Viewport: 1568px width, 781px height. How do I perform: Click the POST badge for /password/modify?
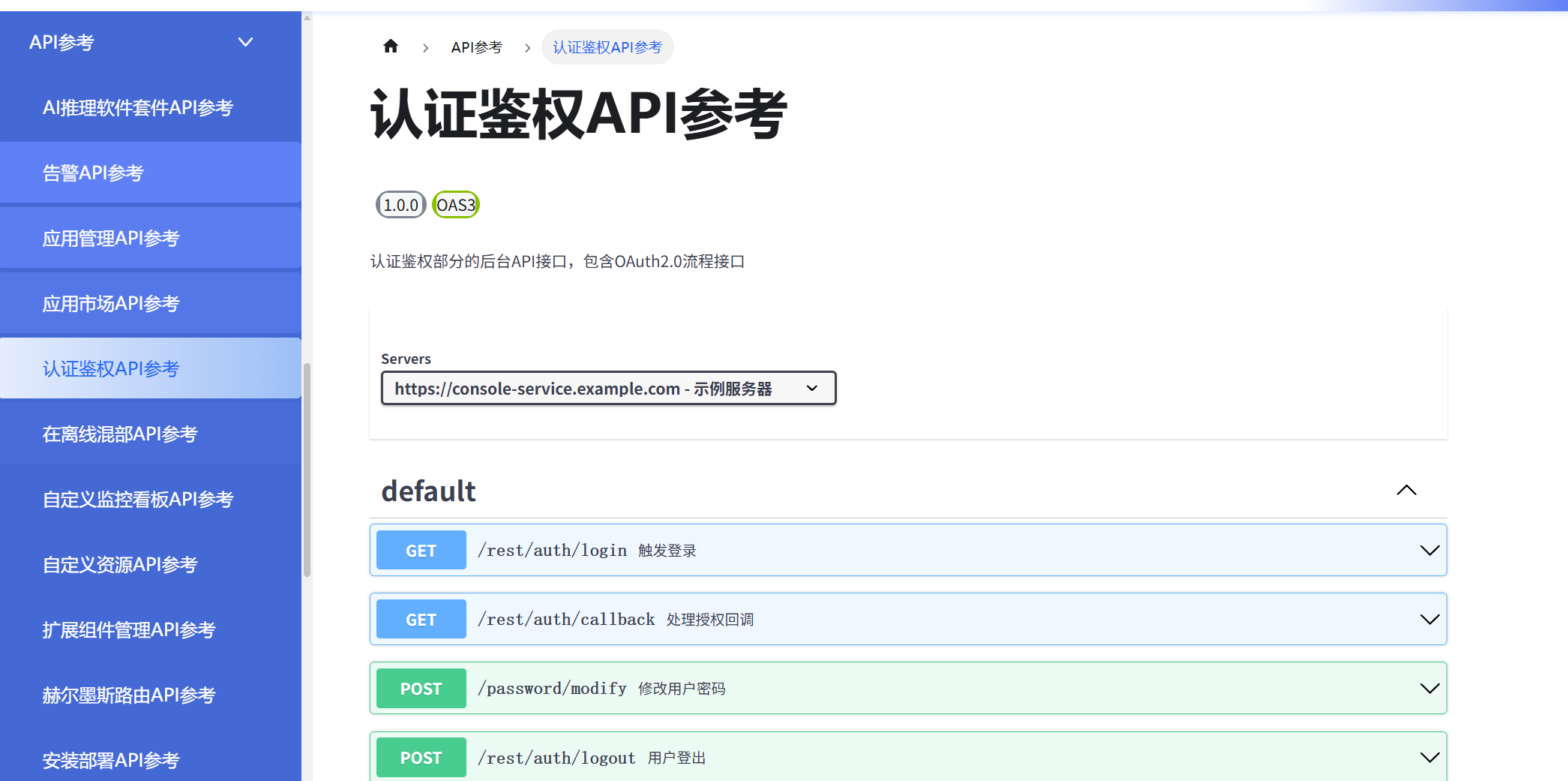pyautogui.click(x=421, y=688)
